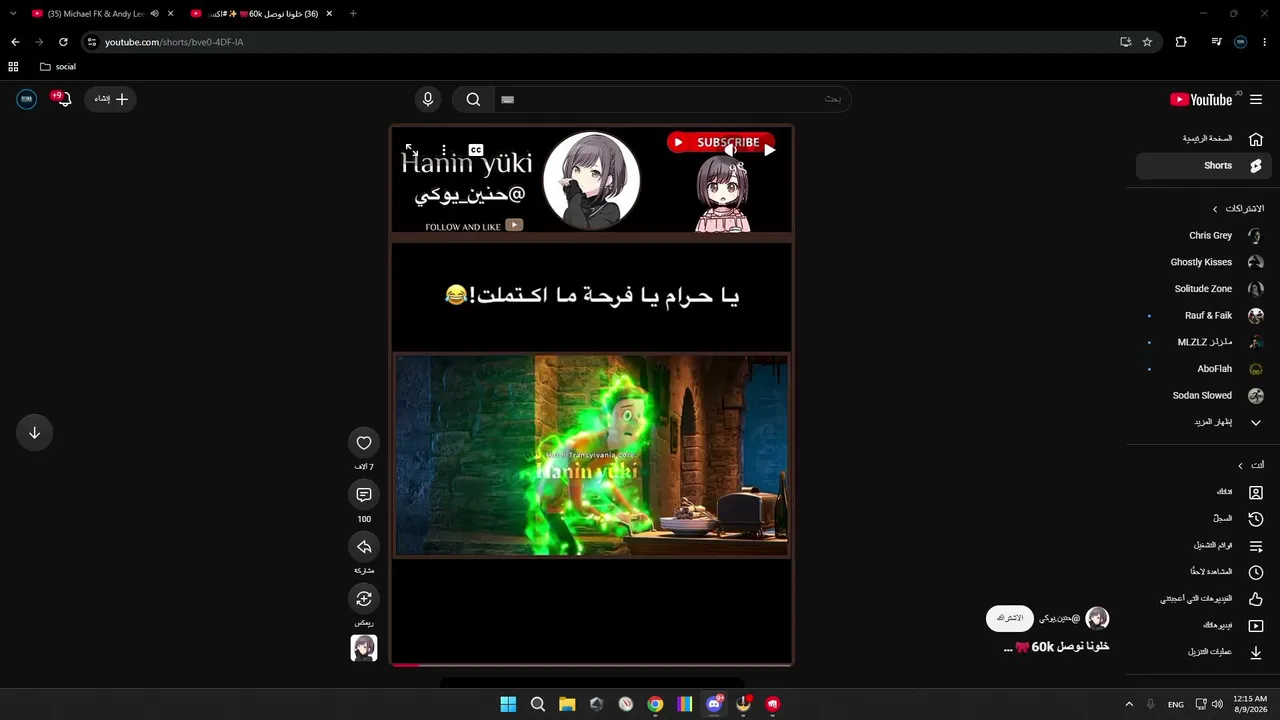Open the tab search dropdown
Viewport: 1280px width, 720px height.
(13, 14)
